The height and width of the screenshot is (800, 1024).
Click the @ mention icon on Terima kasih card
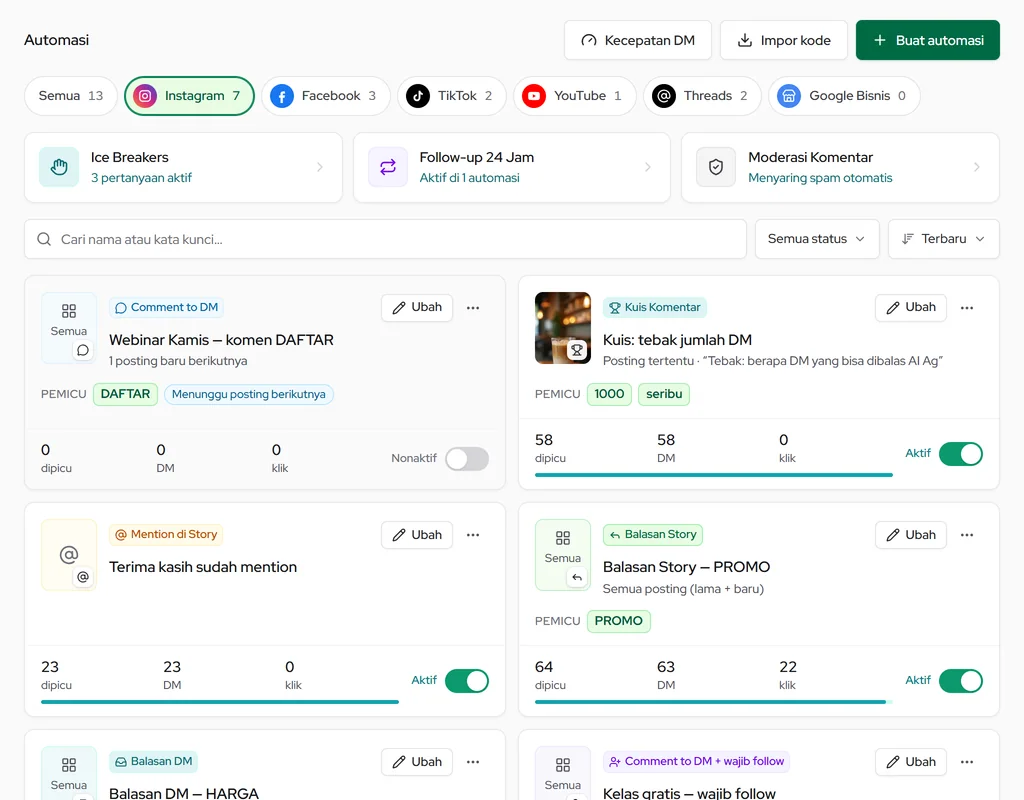pyautogui.click(x=69, y=554)
